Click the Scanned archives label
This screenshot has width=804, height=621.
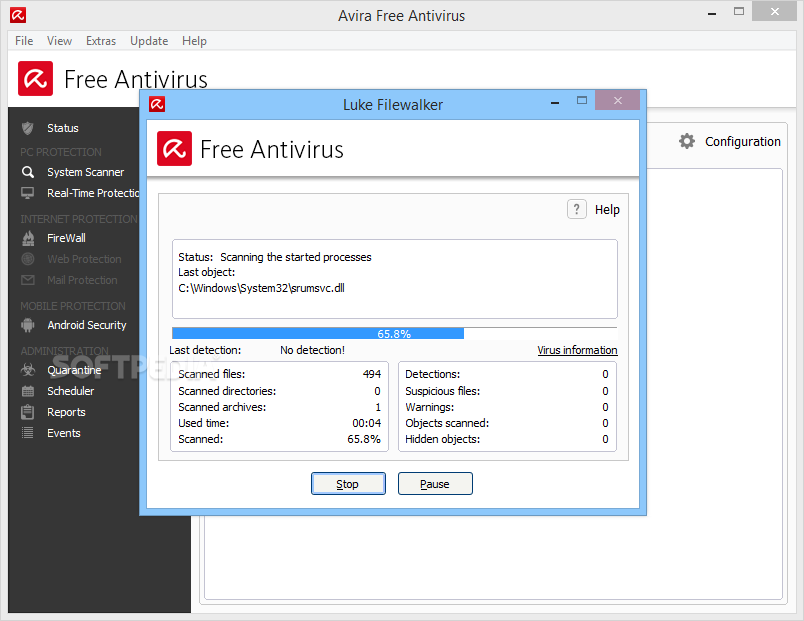tap(222, 407)
